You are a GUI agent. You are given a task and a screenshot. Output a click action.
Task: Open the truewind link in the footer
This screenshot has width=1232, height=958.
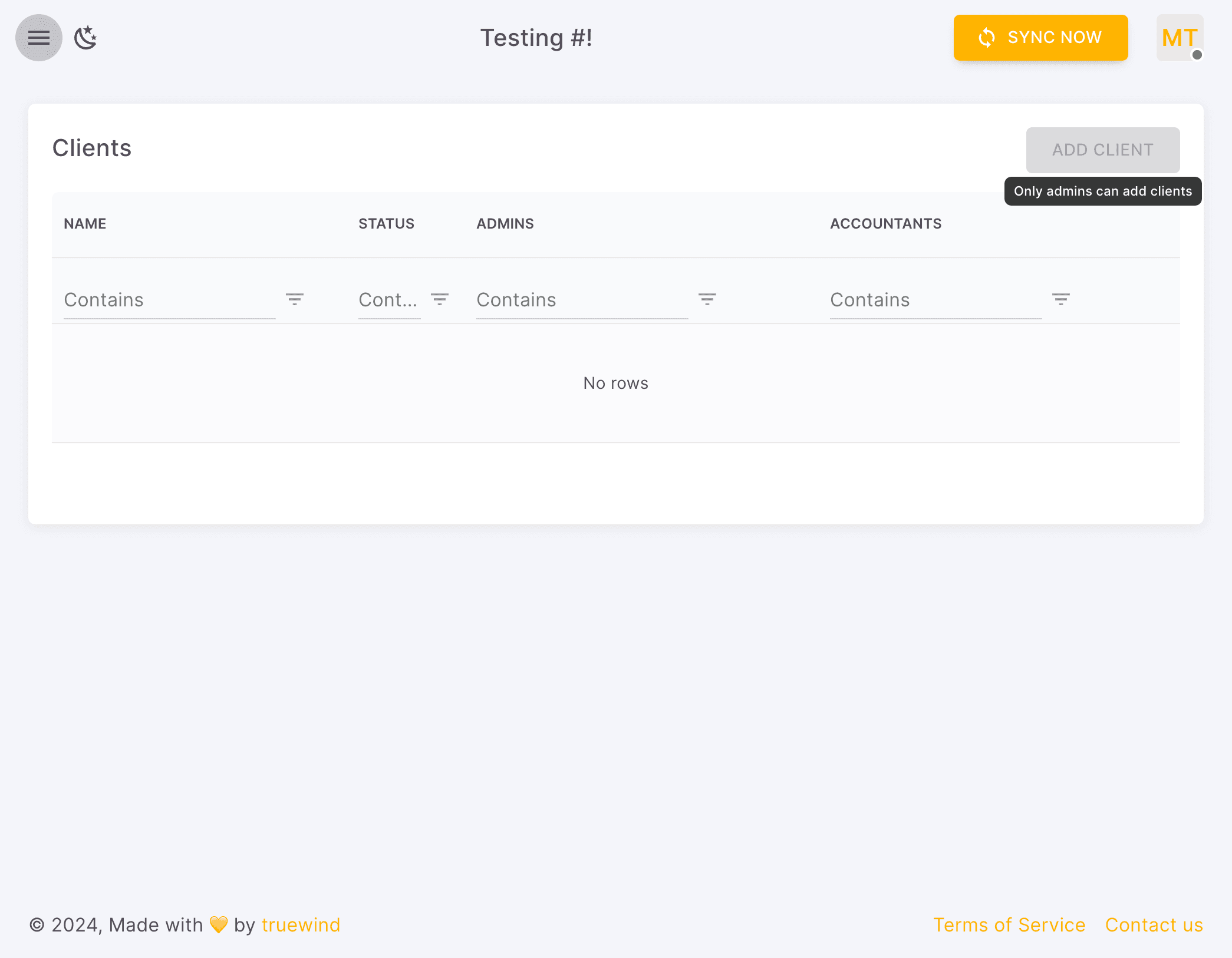301,925
